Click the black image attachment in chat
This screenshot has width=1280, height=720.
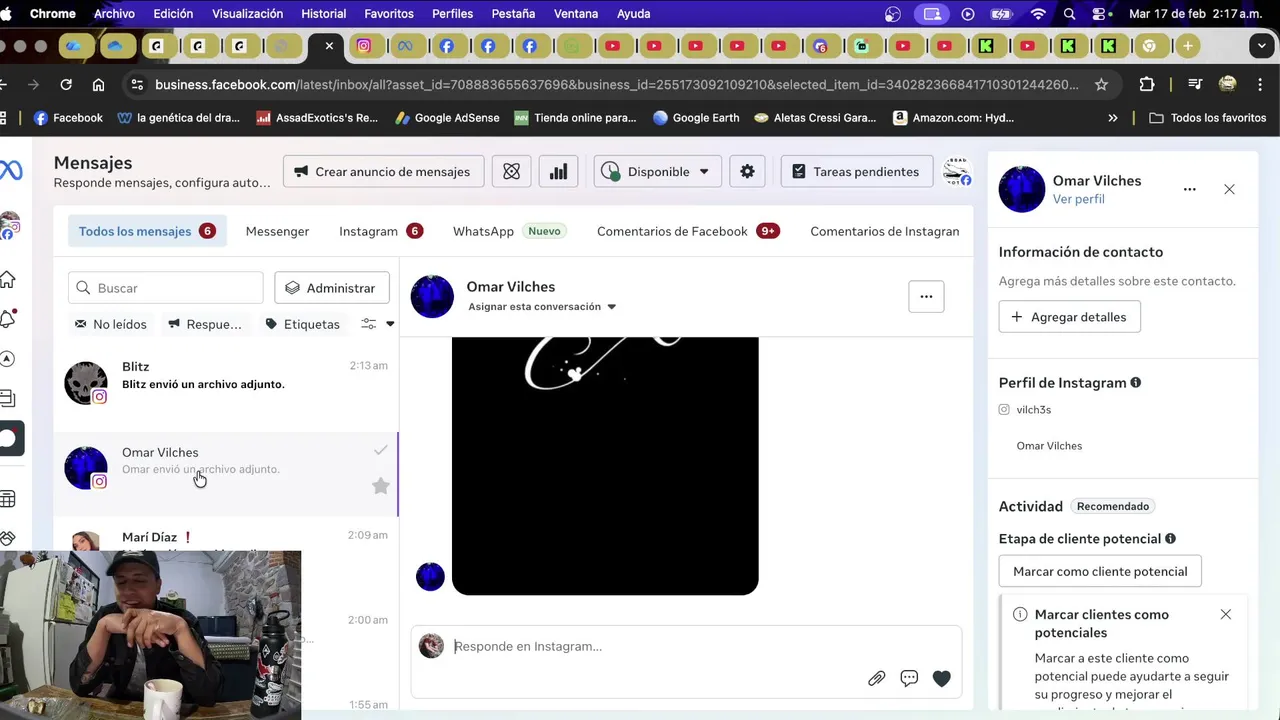point(605,466)
